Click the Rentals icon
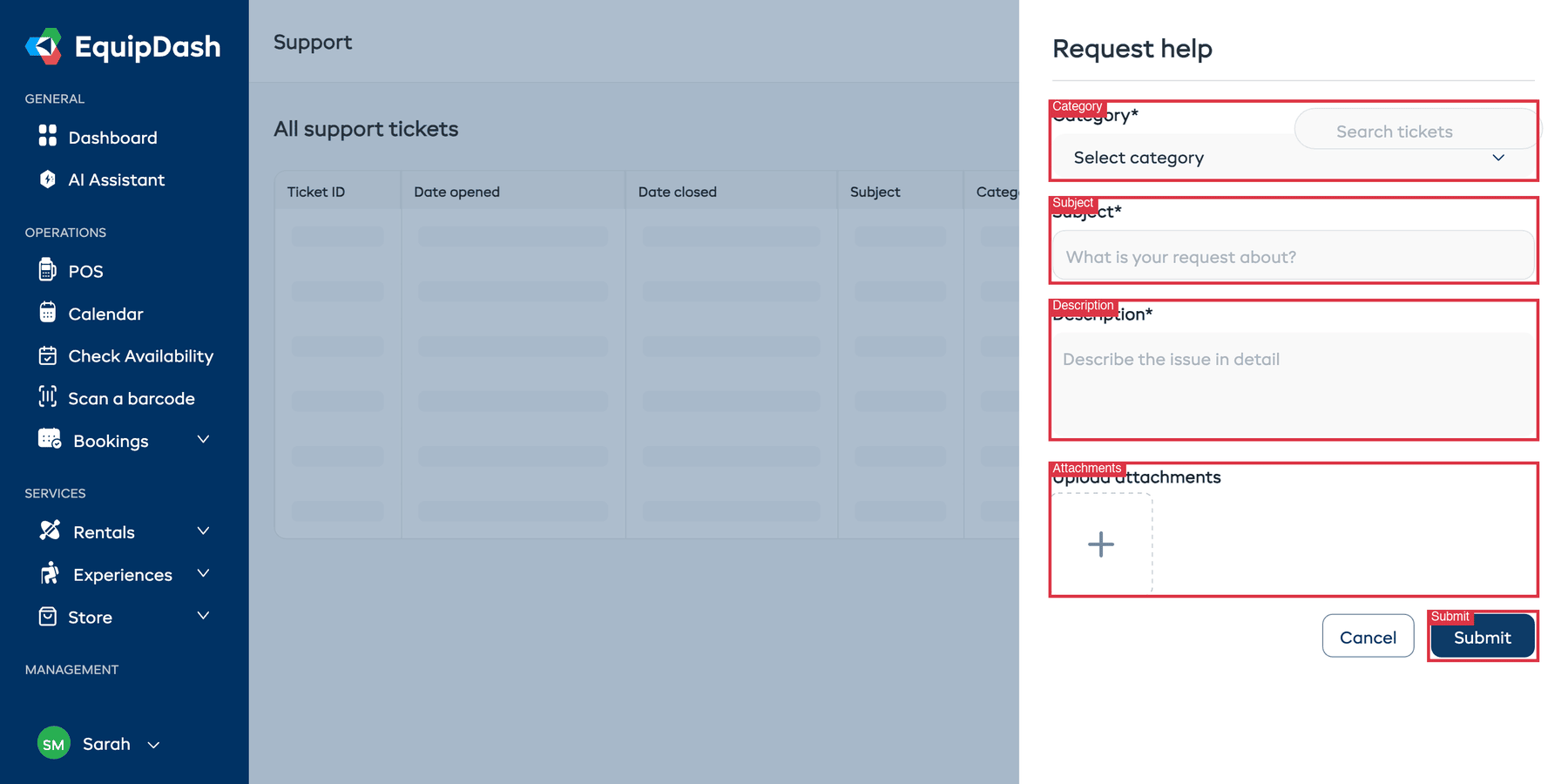The image size is (1568, 784). (49, 531)
